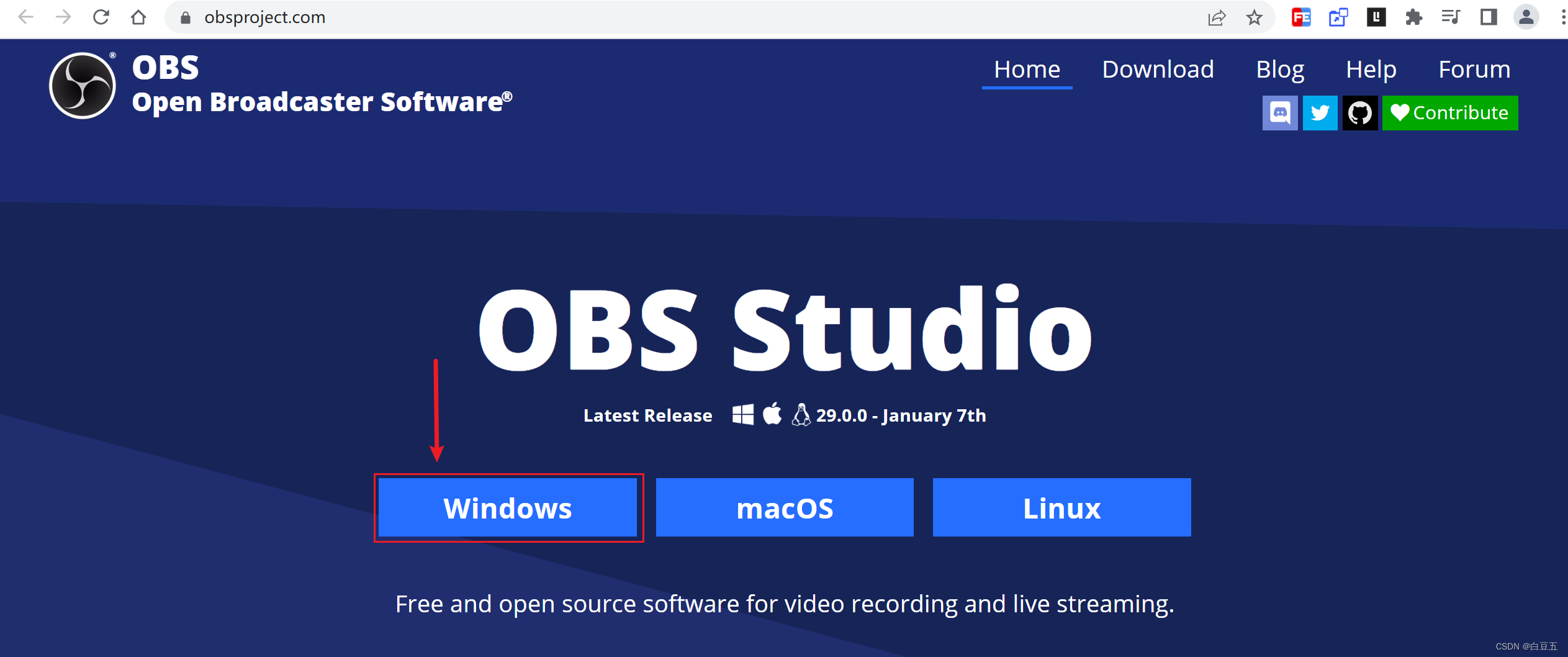The image size is (1568, 657).
Task: Open the red FE extension icon
Action: pyautogui.click(x=1301, y=17)
